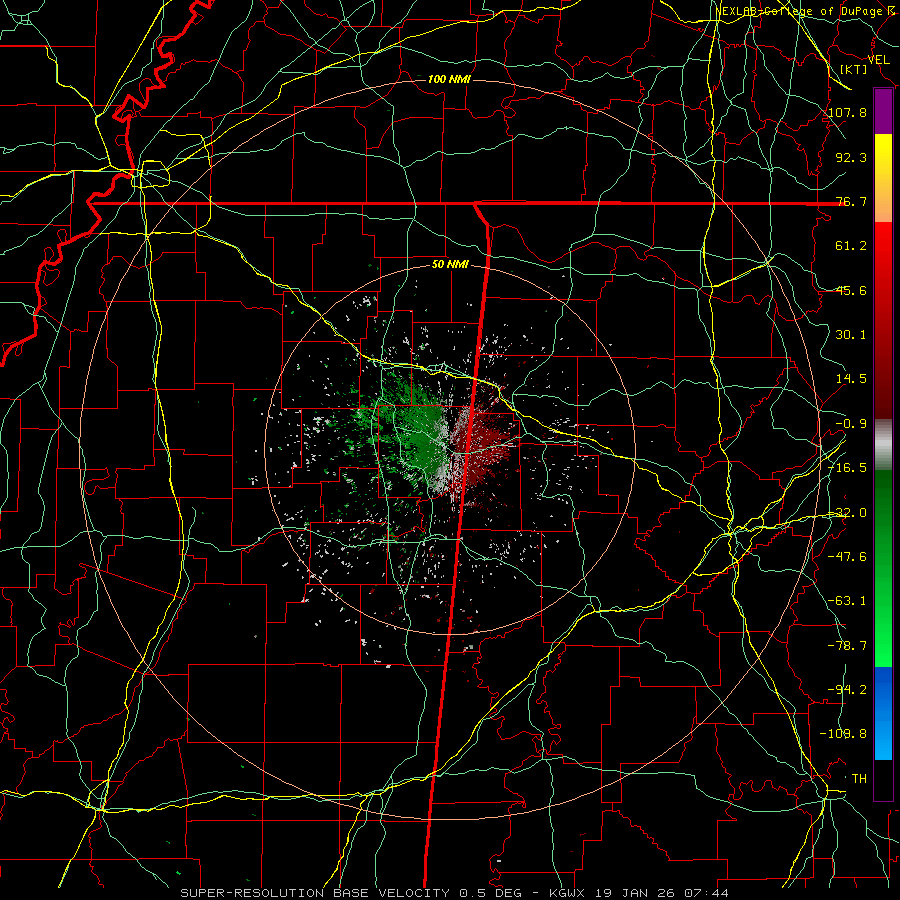Click the '0.5 DEG' elevation text in caption
The width and height of the screenshot is (900, 900).
tap(491, 893)
